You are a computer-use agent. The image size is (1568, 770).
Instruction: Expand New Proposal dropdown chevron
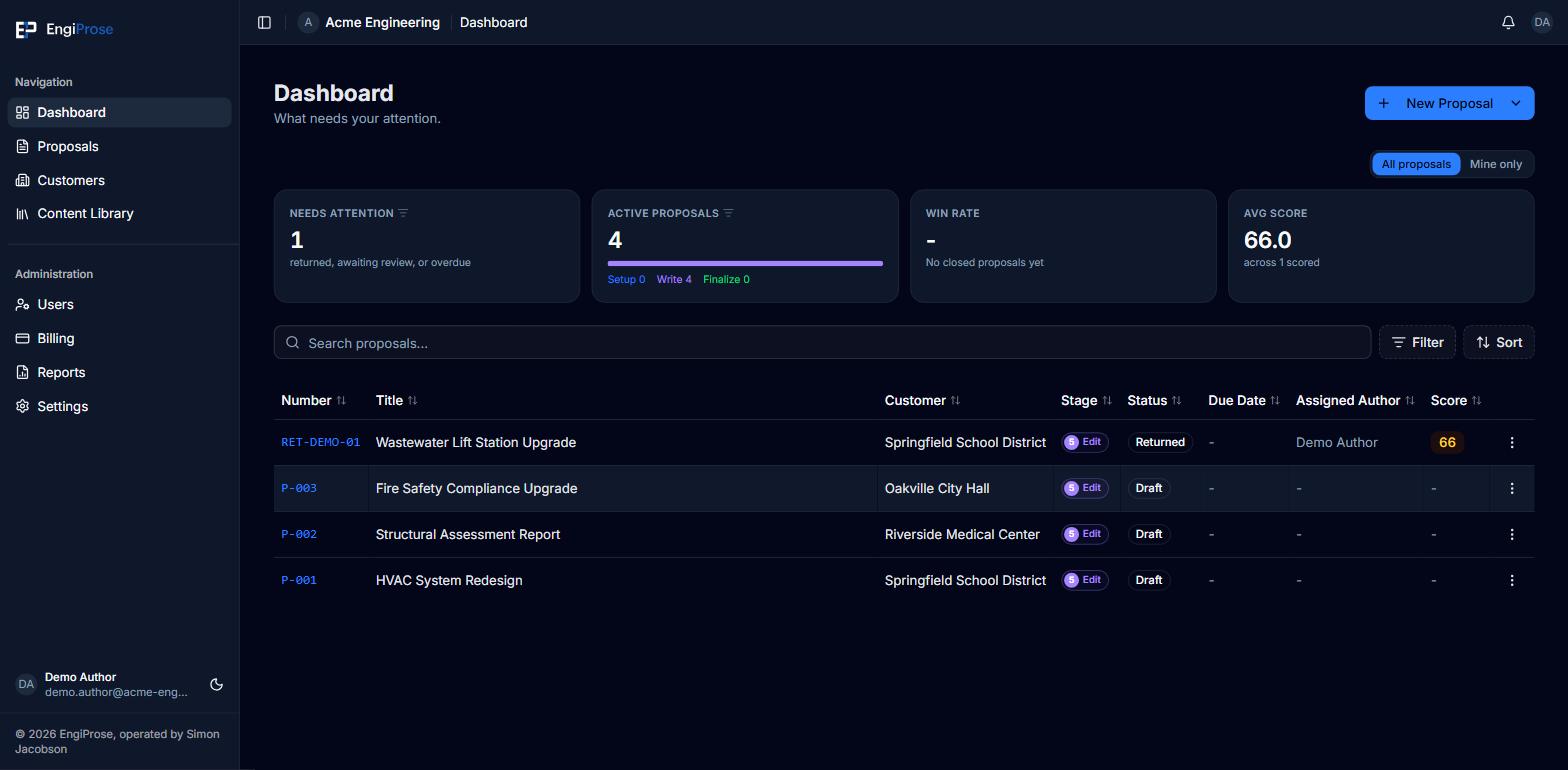coord(1516,103)
